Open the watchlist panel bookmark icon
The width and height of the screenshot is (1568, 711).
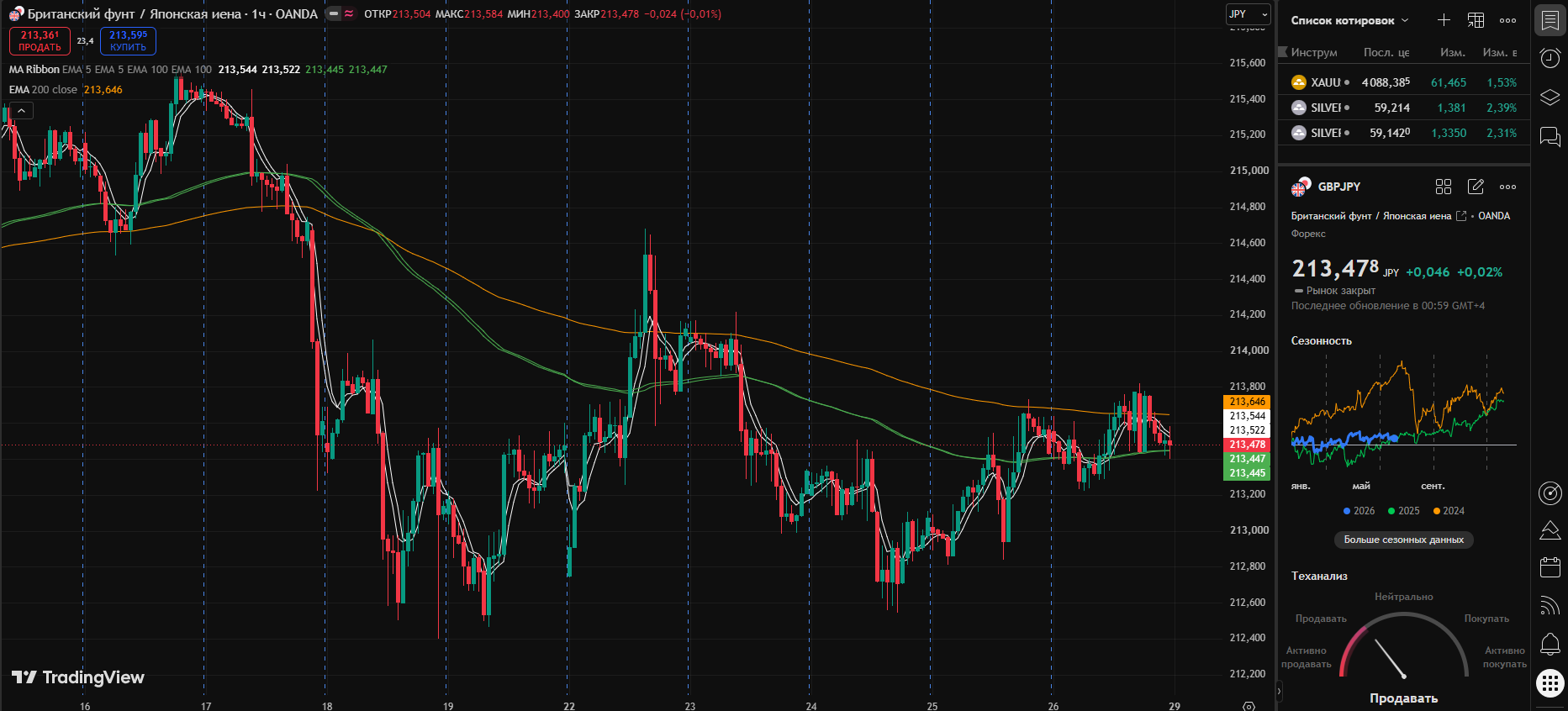(x=1550, y=20)
